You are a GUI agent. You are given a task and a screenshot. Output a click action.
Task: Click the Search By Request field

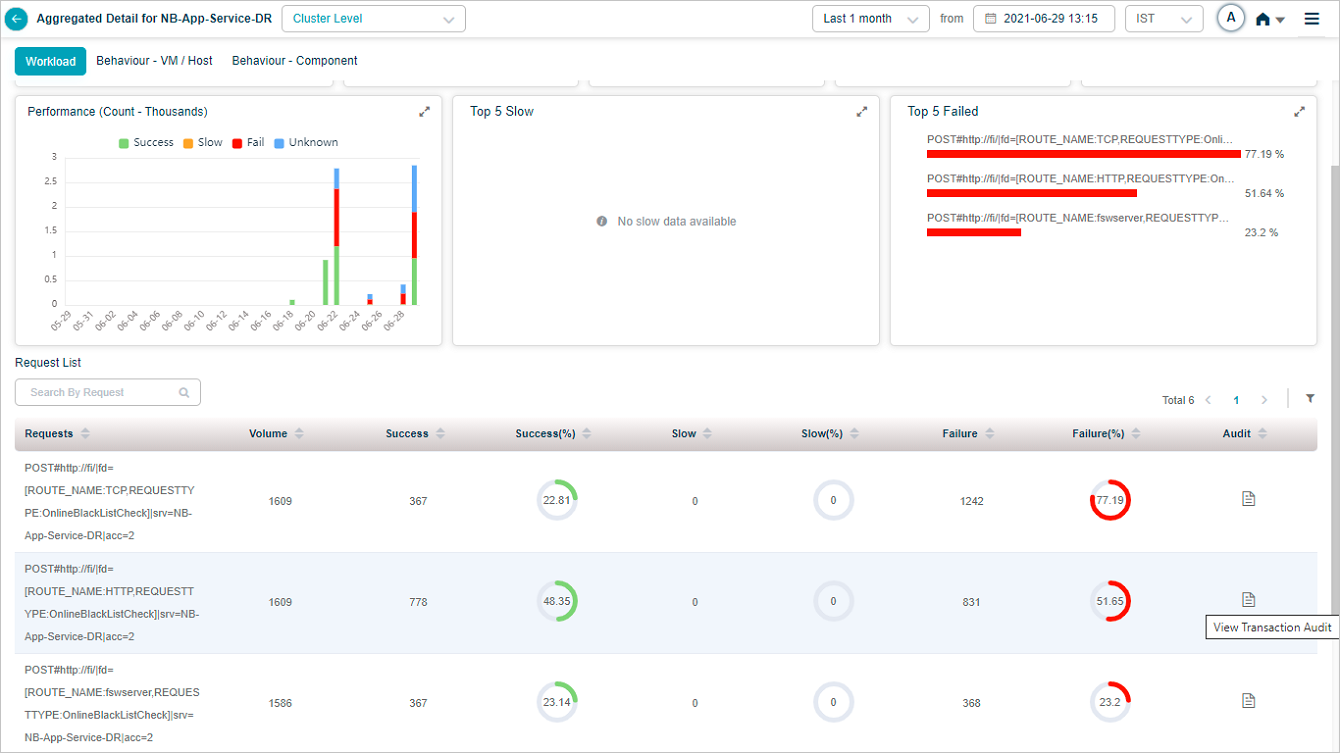point(100,393)
